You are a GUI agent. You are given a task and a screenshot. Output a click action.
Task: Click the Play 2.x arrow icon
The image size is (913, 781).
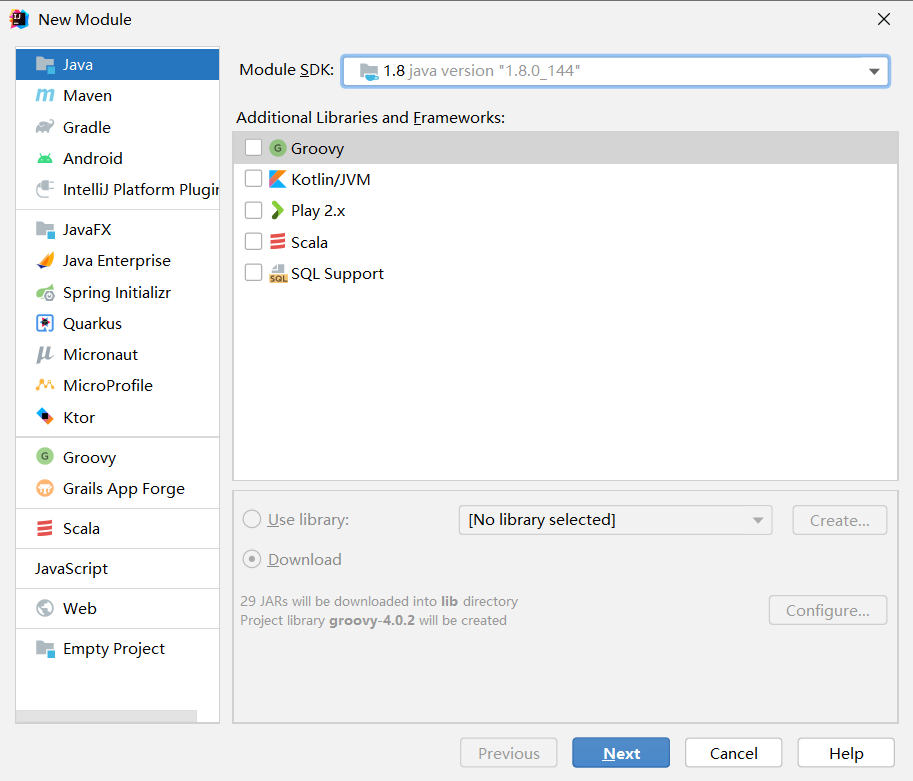pyautogui.click(x=278, y=210)
